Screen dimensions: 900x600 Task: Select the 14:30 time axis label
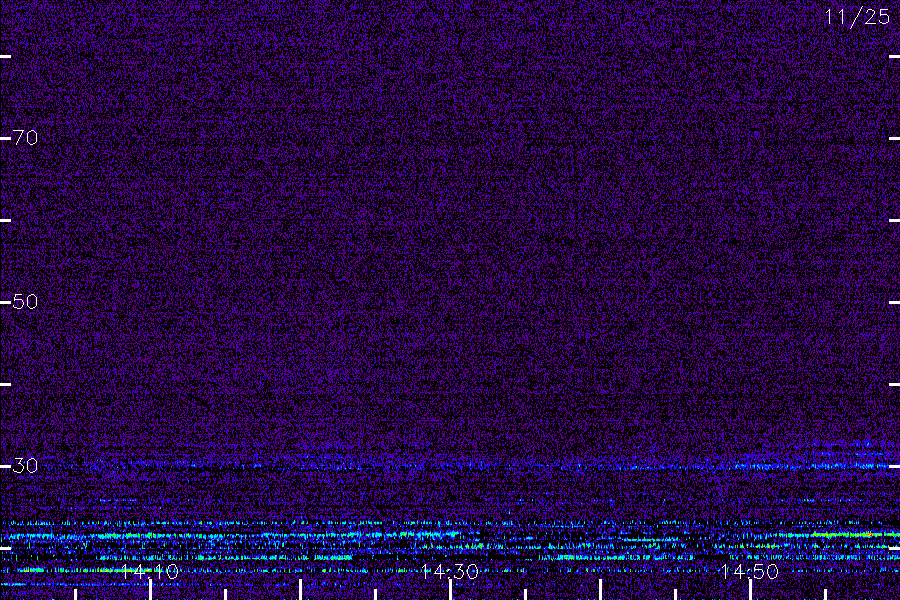click(450, 571)
